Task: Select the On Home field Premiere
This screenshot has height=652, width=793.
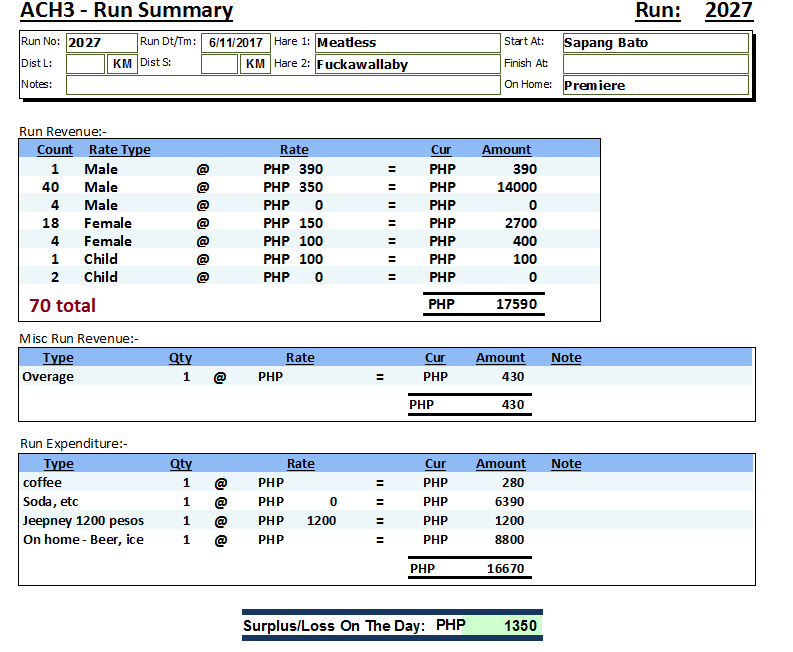Action: [x=655, y=85]
